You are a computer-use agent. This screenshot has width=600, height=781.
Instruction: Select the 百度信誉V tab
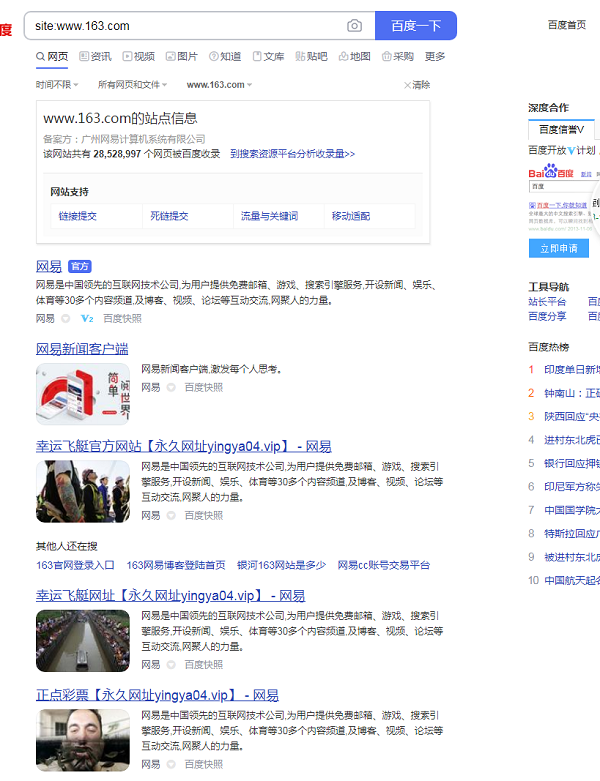(x=561, y=130)
